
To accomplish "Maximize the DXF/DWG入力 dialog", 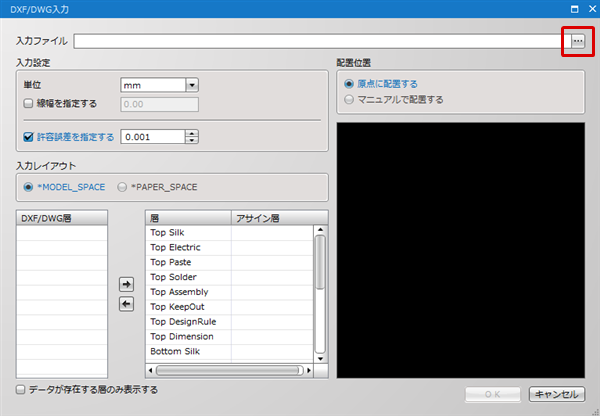I will pos(574,9).
